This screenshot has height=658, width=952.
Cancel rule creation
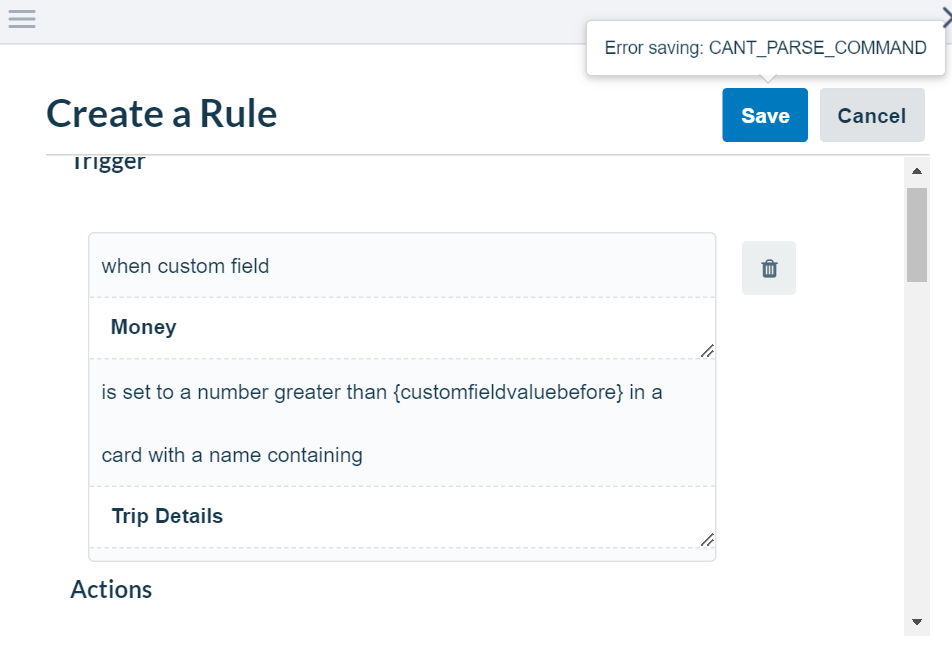[x=872, y=115]
